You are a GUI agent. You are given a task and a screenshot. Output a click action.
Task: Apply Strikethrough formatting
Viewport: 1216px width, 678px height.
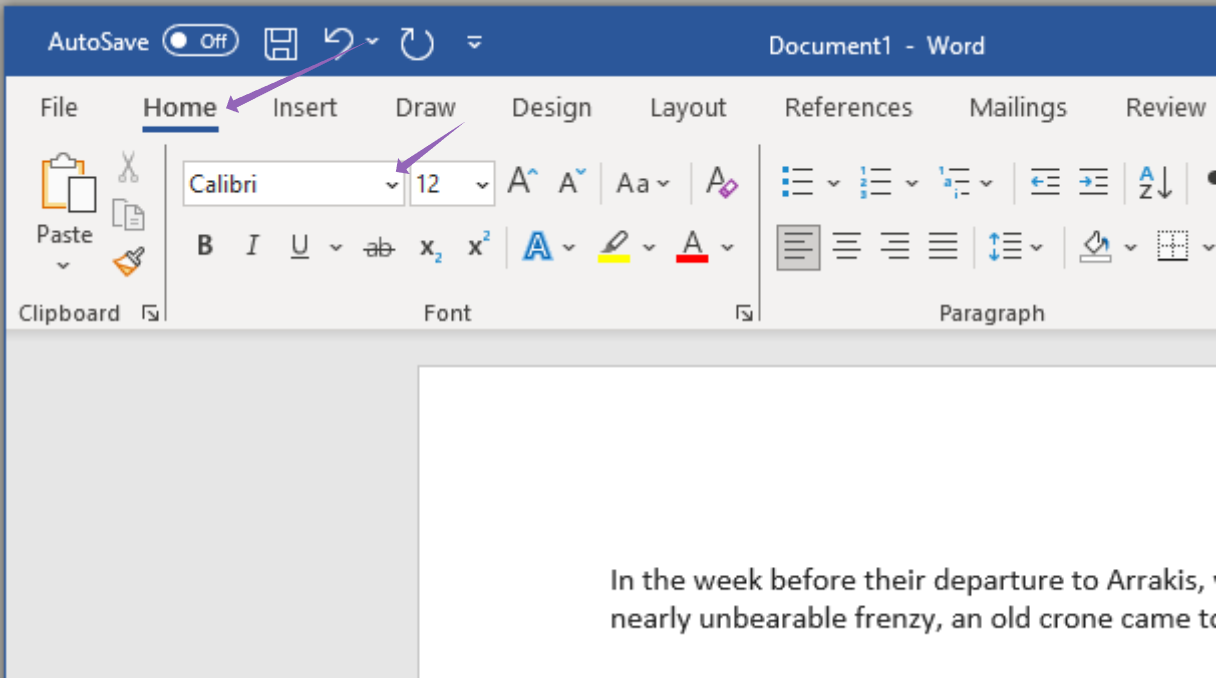click(379, 247)
